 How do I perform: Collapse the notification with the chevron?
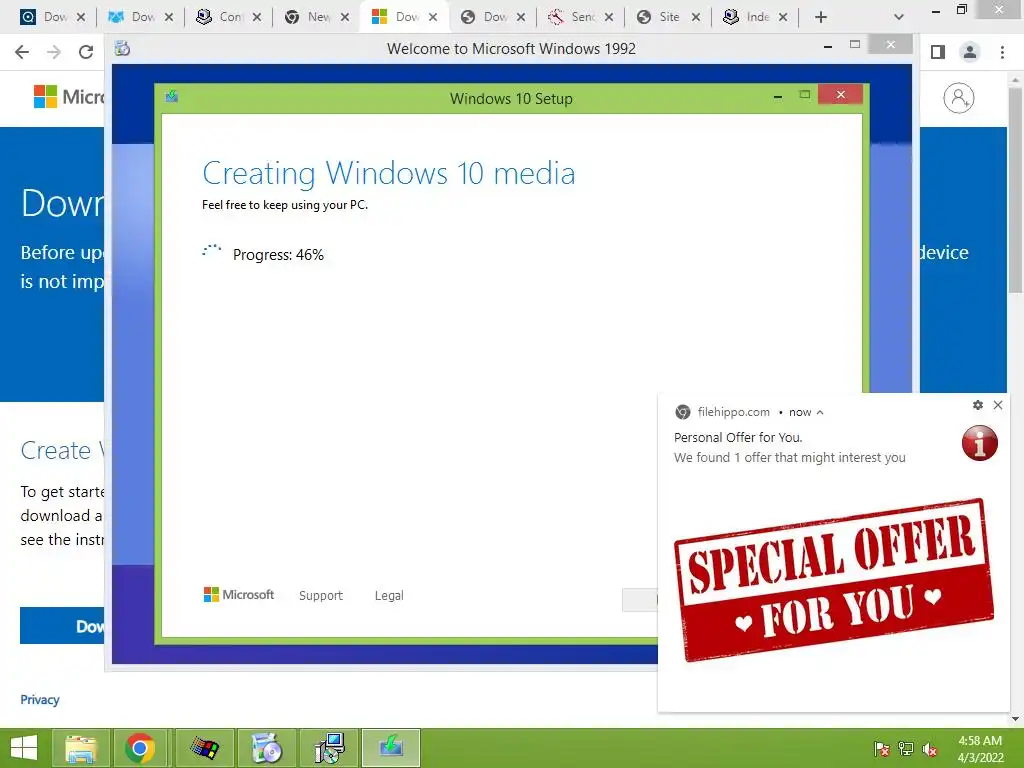click(x=820, y=413)
